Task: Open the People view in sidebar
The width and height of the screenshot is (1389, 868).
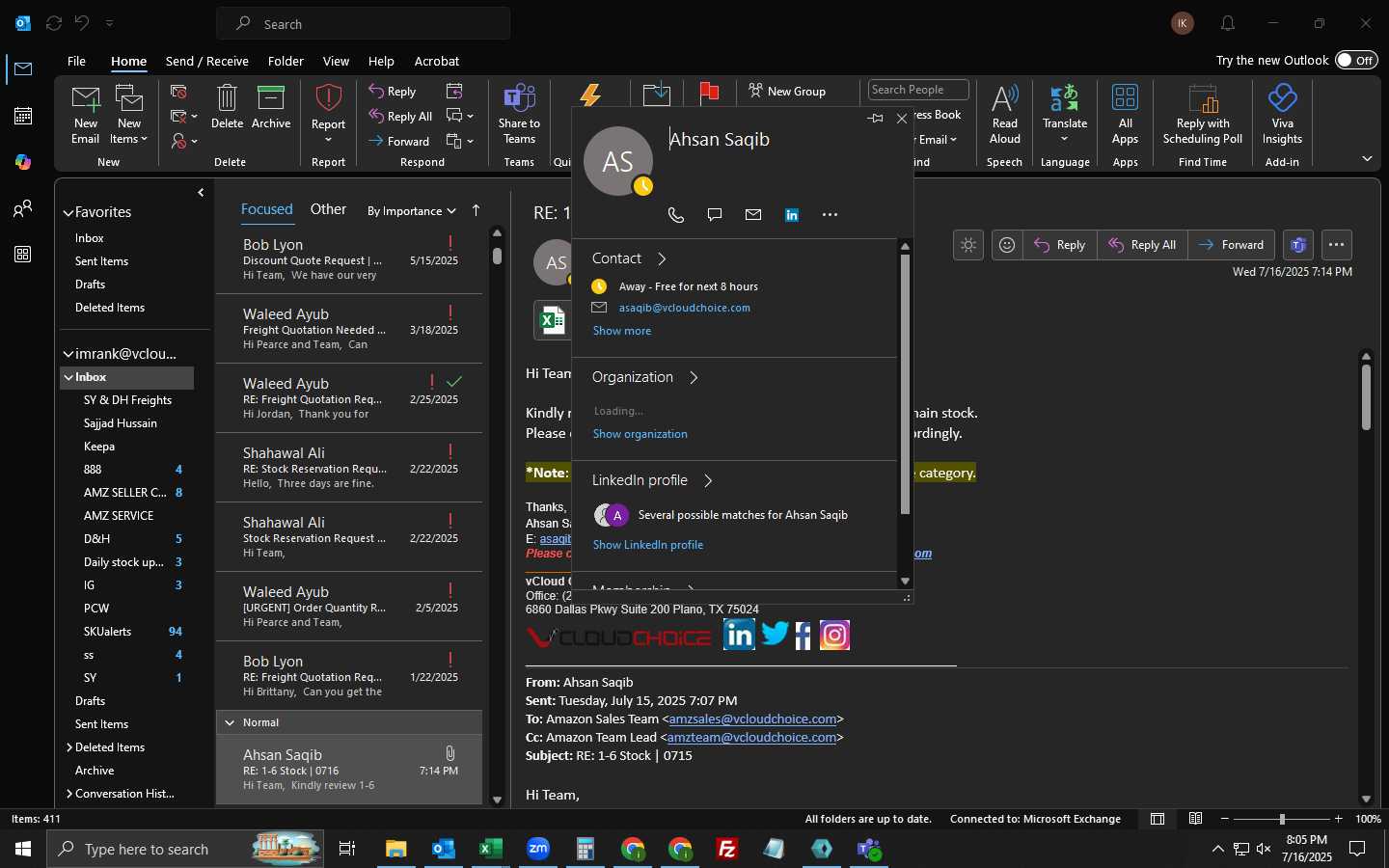Action: tap(23, 208)
